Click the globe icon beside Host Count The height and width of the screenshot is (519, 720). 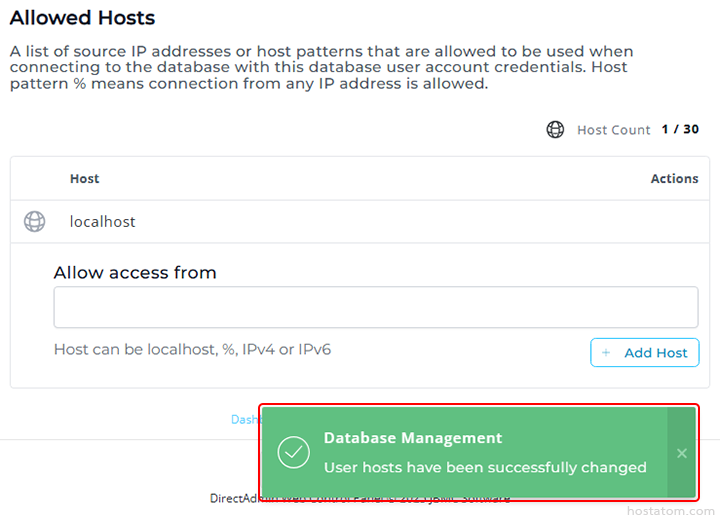[x=555, y=130]
